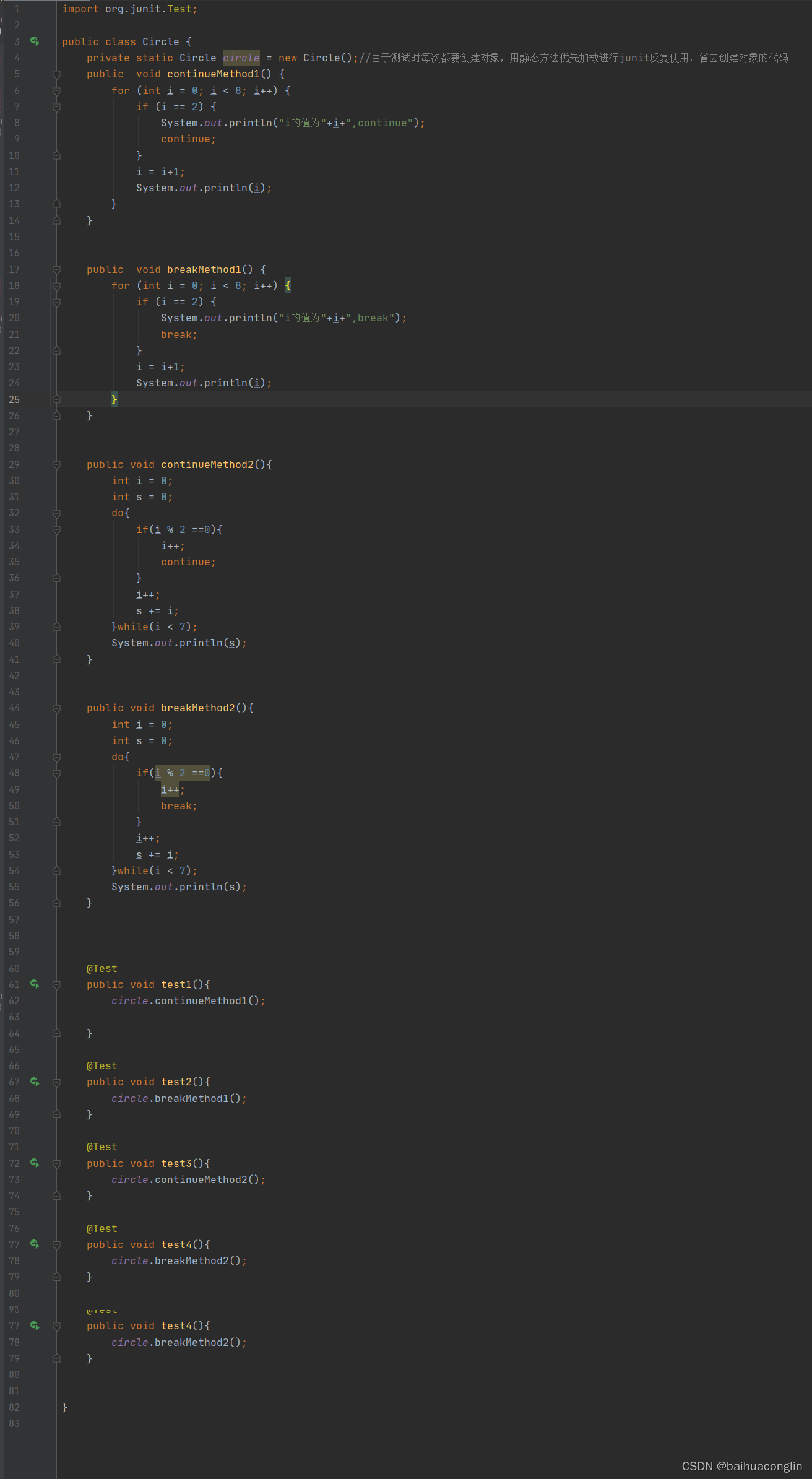The image size is (812, 1479).
Task: Click run icon beside class Circle declaration
Action: click(35, 41)
